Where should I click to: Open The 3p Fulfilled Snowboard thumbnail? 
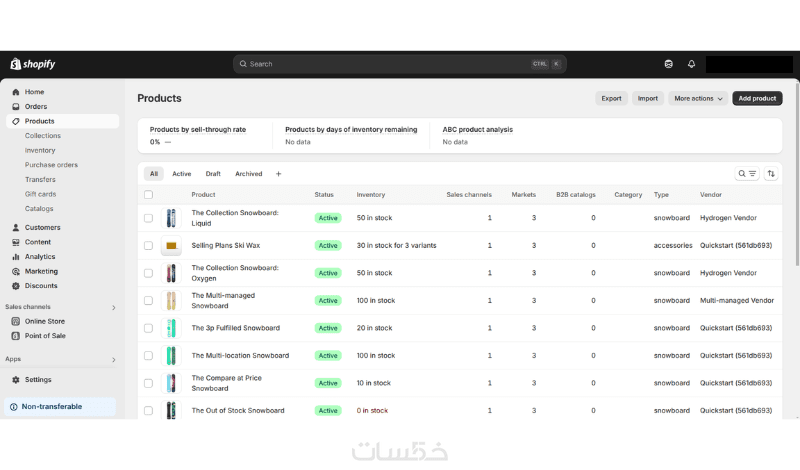point(171,328)
